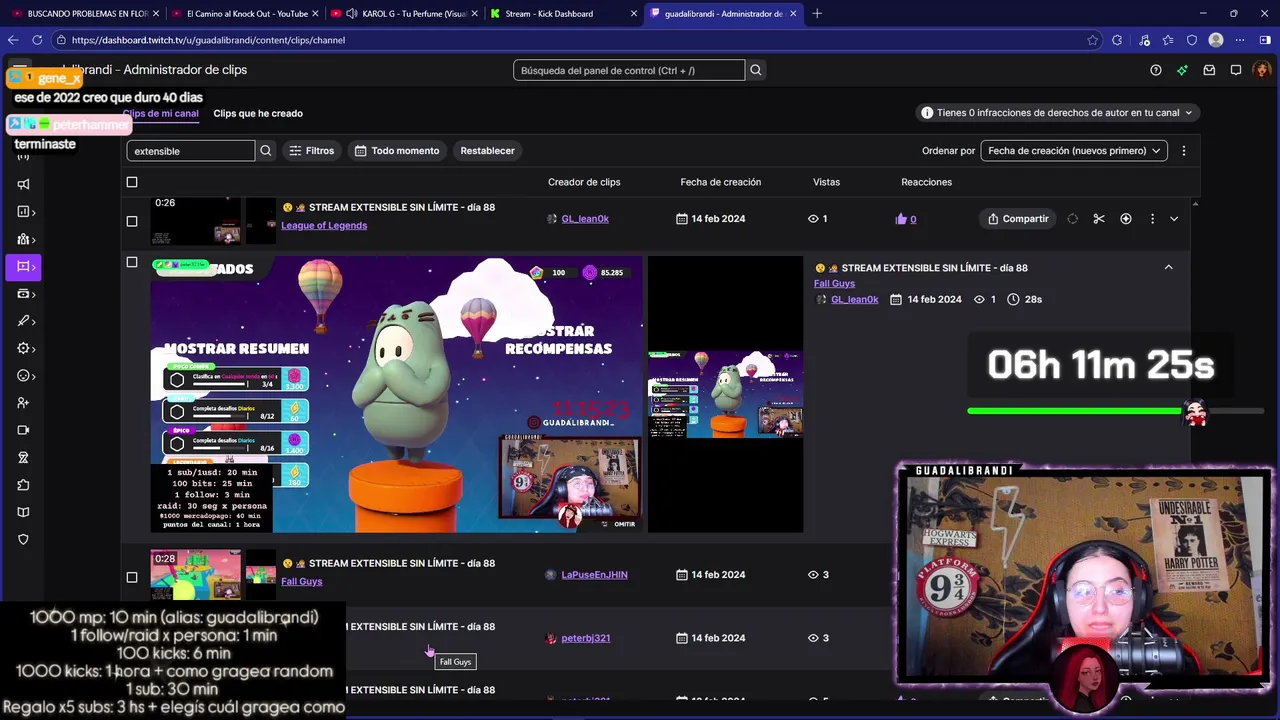Open the add-user sidebar icon

click(x=23, y=403)
